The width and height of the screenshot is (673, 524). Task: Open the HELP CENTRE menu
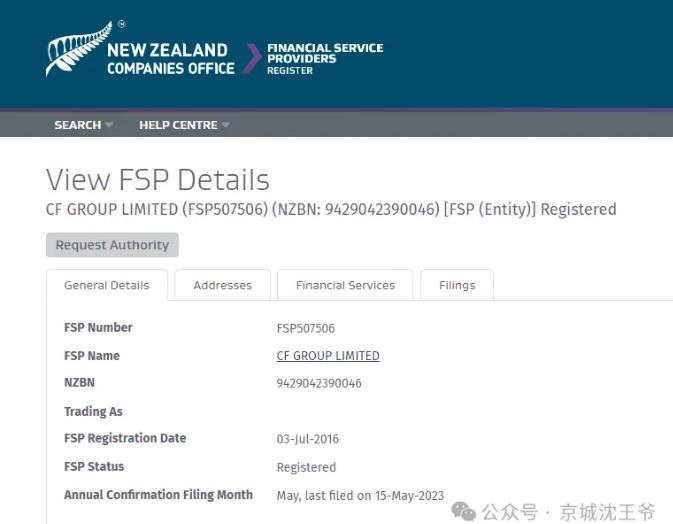[x=178, y=125]
